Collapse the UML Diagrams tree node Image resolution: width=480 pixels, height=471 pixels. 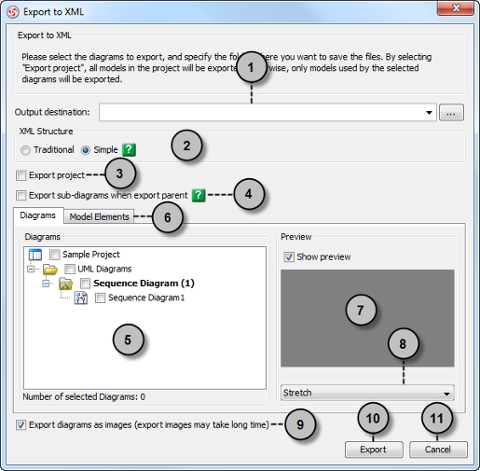(31, 269)
